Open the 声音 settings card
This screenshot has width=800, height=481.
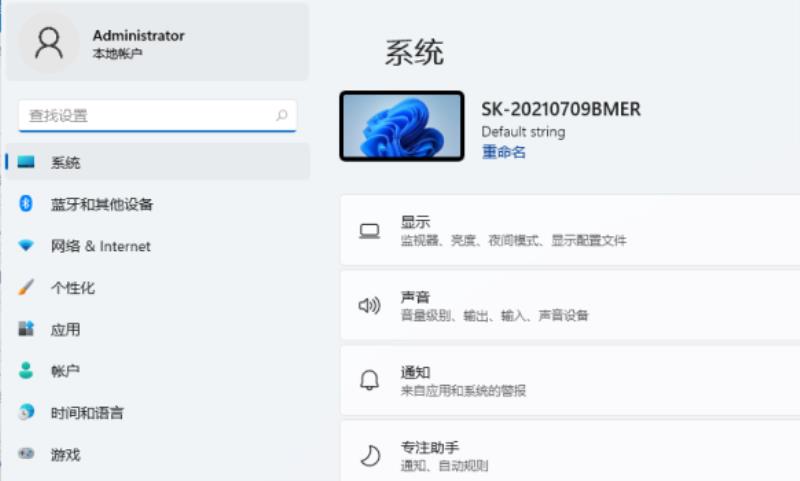pyautogui.click(x=570, y=306)
